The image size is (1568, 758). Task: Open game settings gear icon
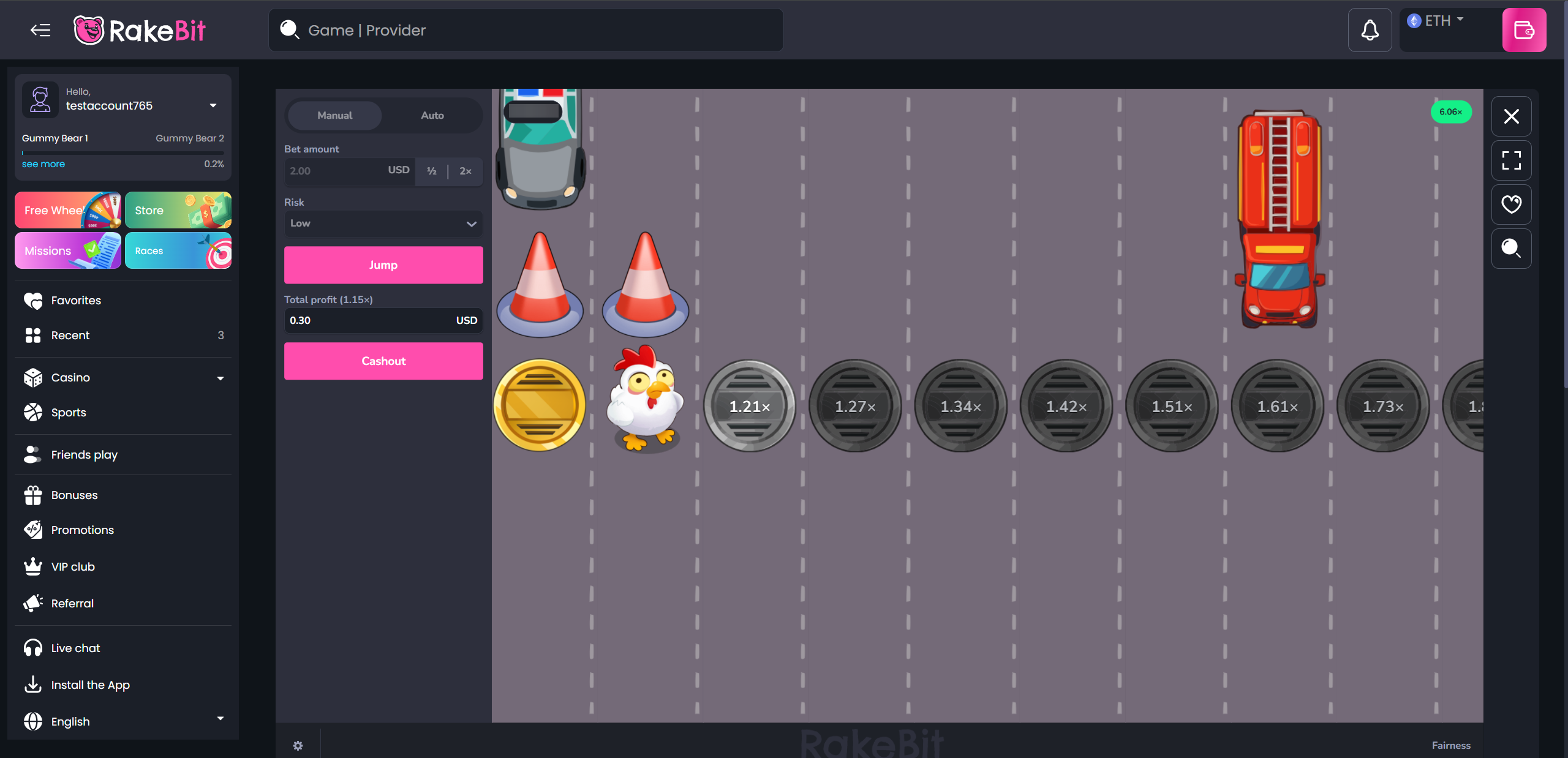point(298,745)
